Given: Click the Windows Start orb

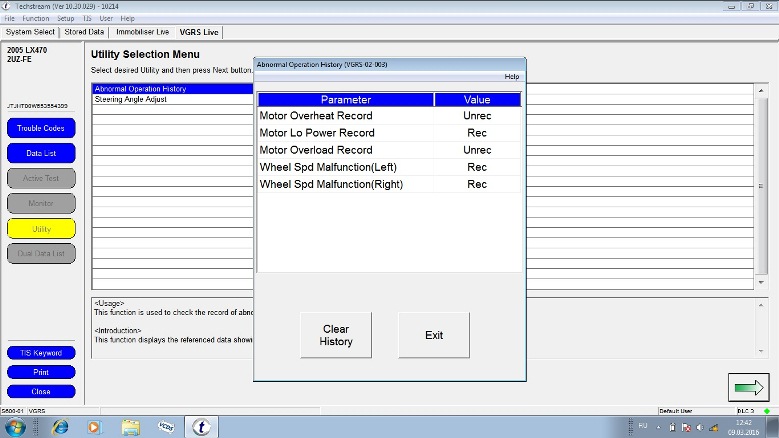Looking at the screenshot, I should pyautogui.click(x=18, y=427).
